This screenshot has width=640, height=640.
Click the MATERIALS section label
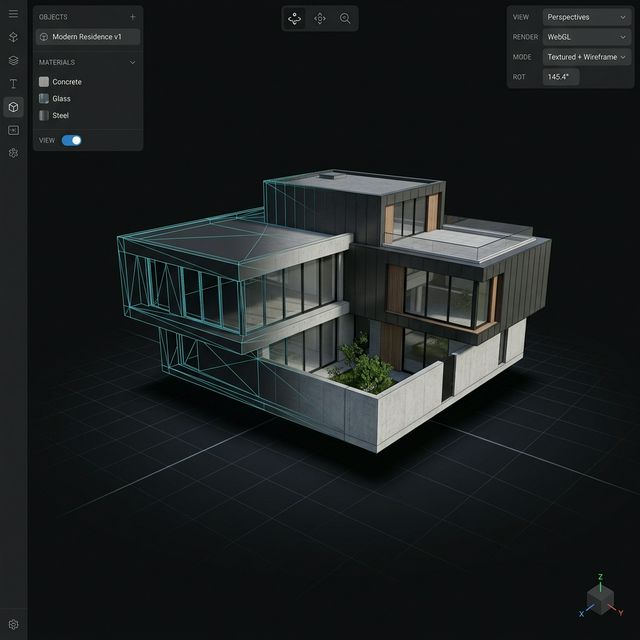click(x=57, y=62)
